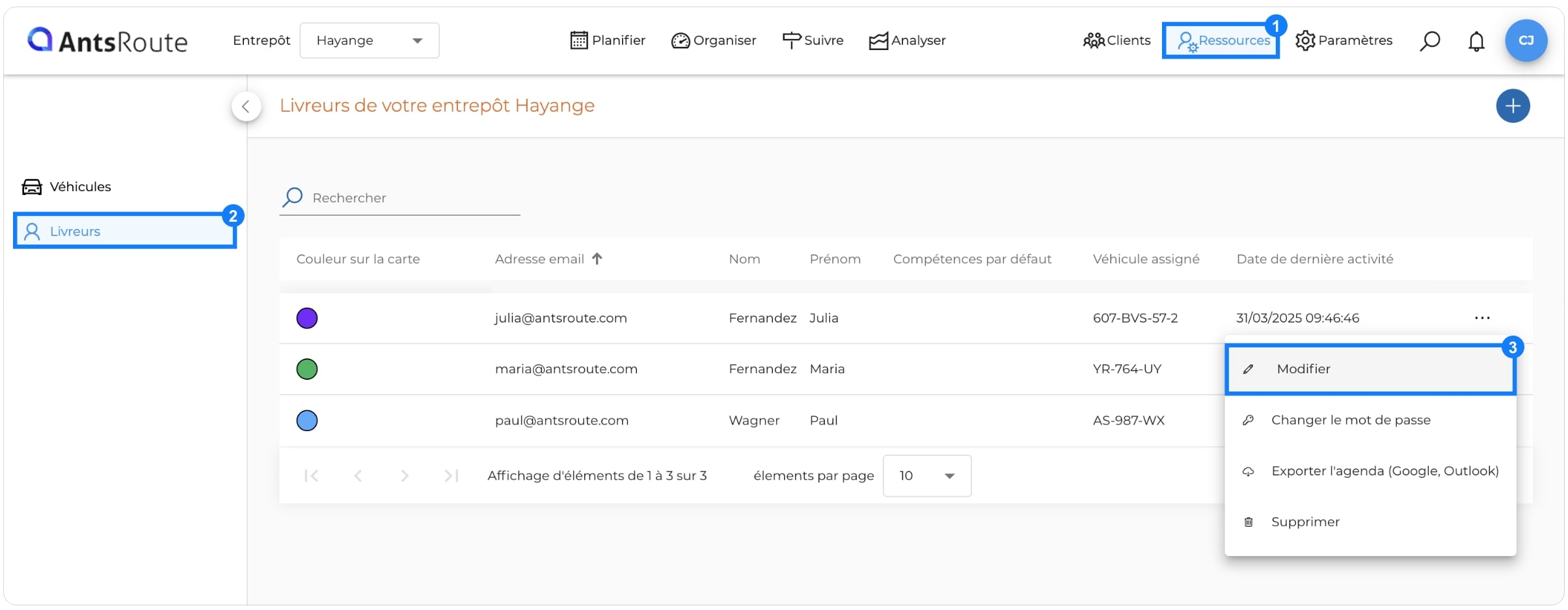The image size is (1568, 610).
Task: Choose Exporter l'agenda (Google, Outlook)
Action: click(x=1371, y=471)
